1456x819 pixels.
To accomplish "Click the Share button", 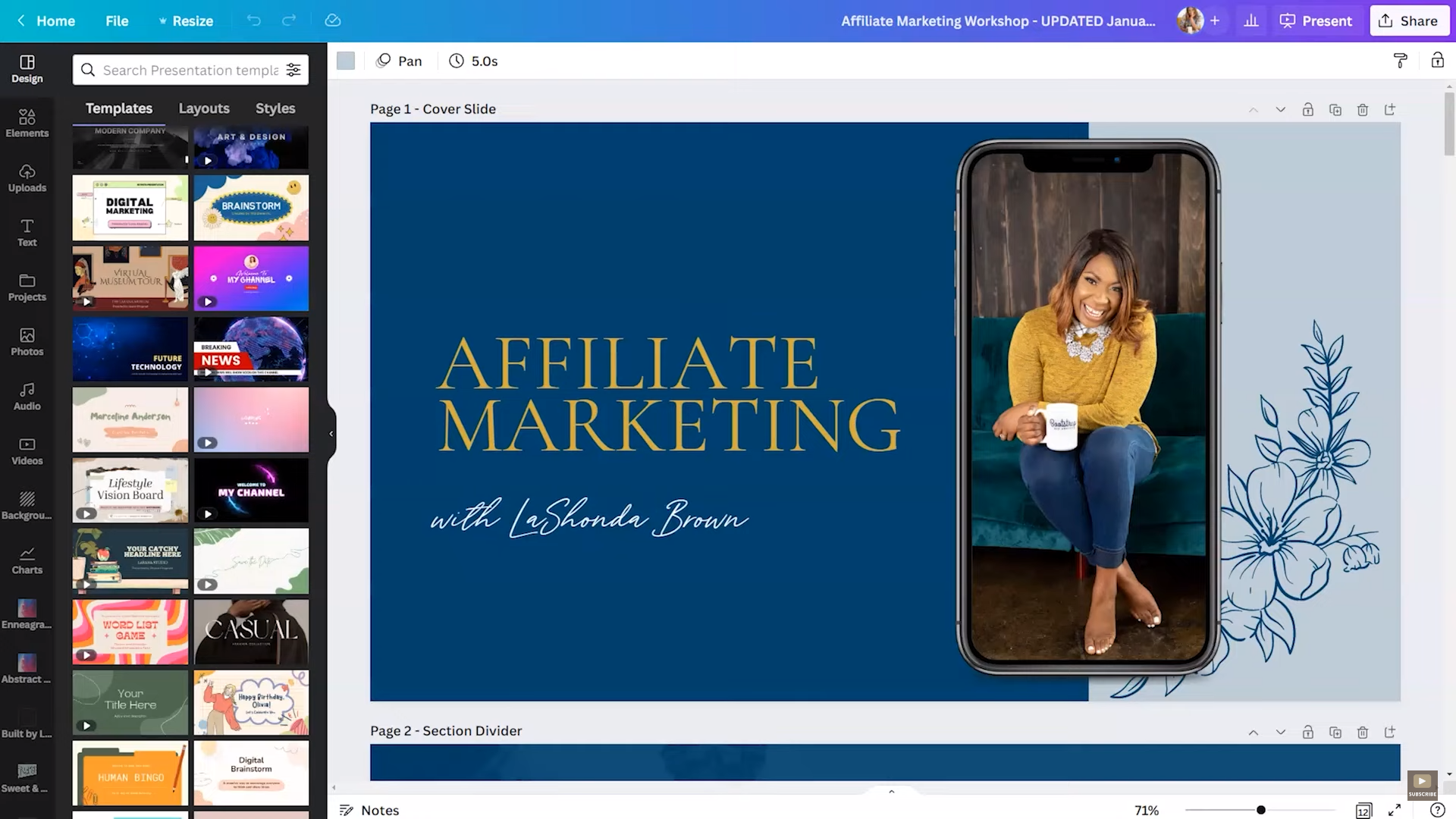I will point(1408,20).
